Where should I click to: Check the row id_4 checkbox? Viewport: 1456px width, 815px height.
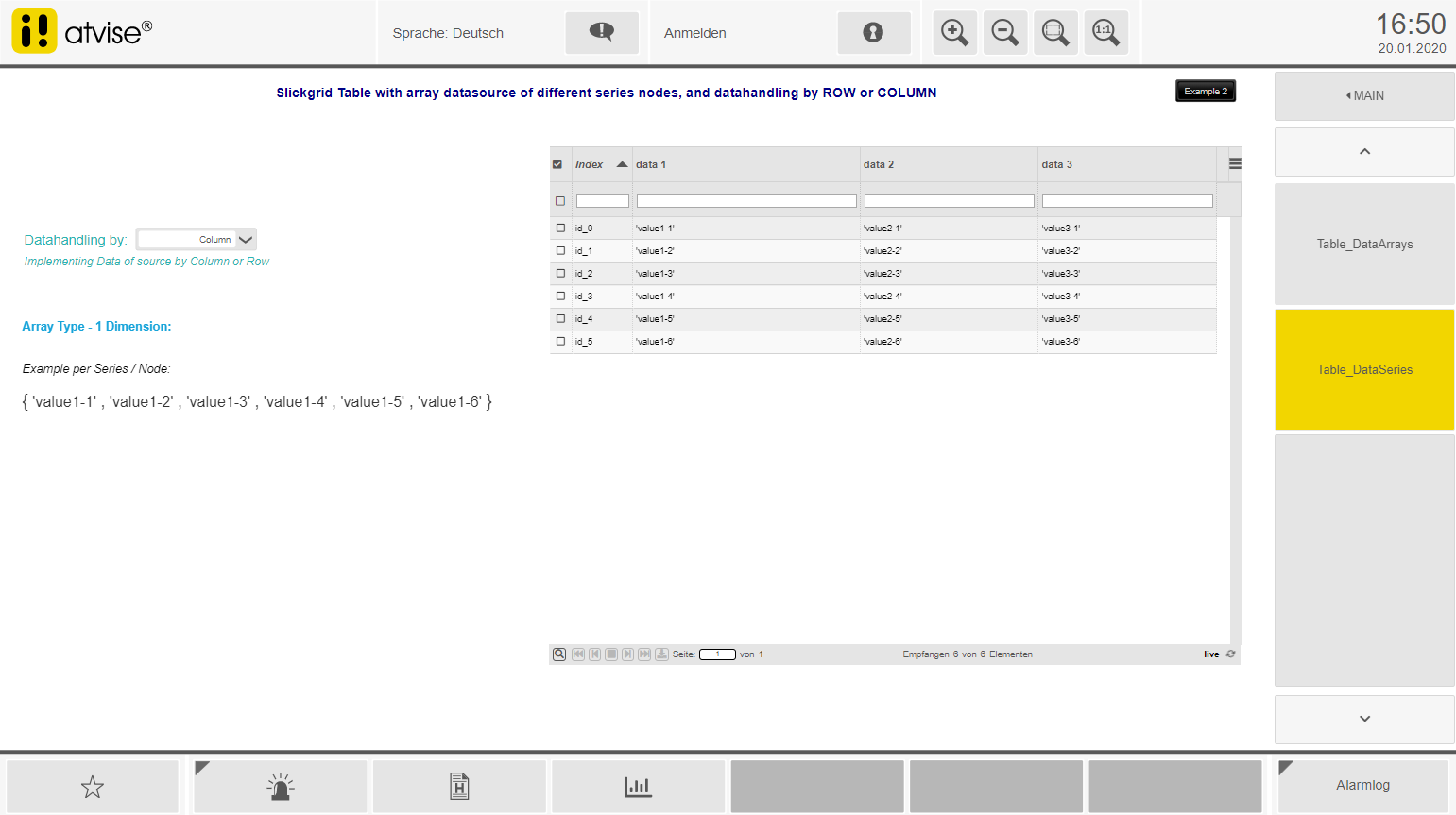[x=560, y=319]
